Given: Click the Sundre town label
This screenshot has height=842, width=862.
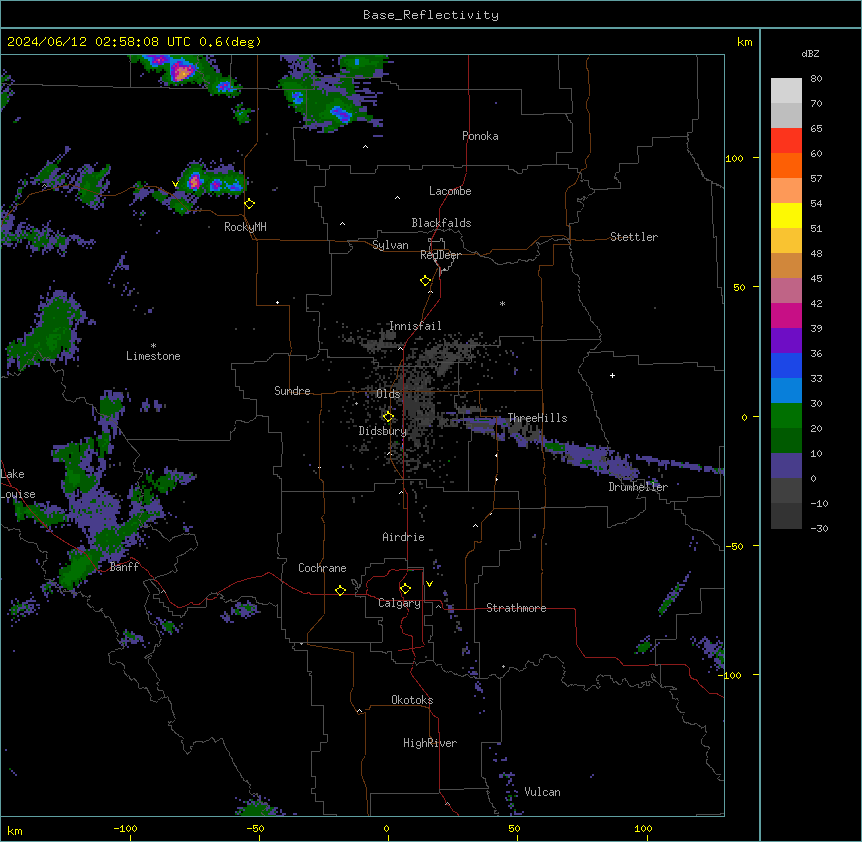Looking at the screenshot, I should tap(292, 391).
